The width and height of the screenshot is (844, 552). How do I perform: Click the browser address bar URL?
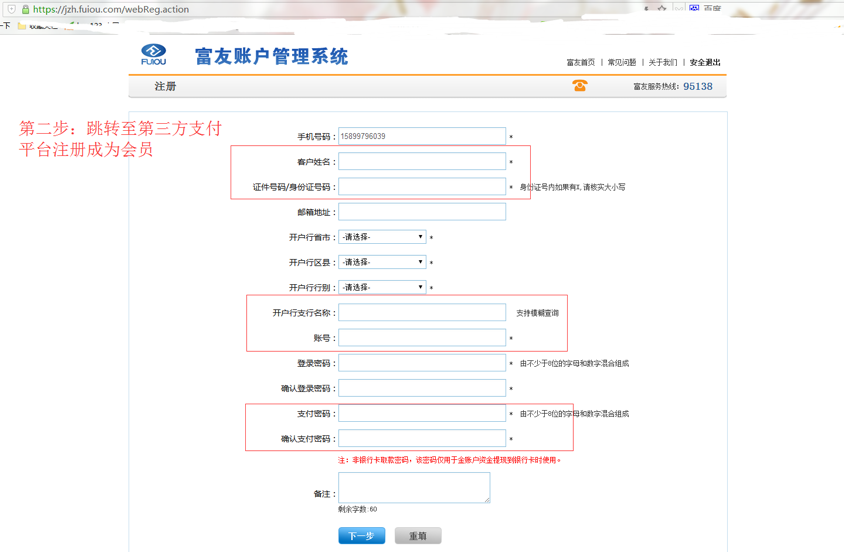pos(111,9)
